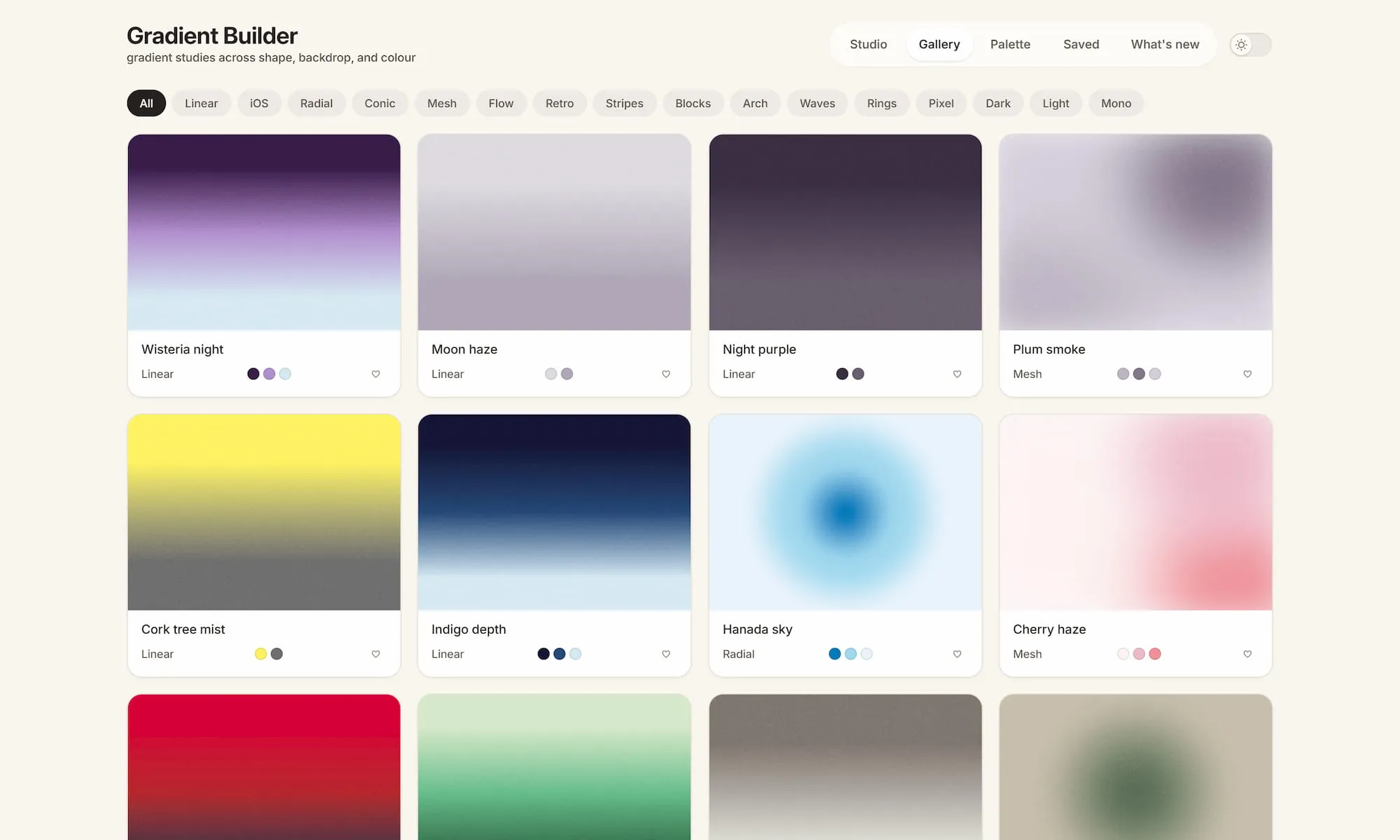Filter gallery by Pixel
The height and width of the screenshot is (840, 1400).
(x=941, y=104)
